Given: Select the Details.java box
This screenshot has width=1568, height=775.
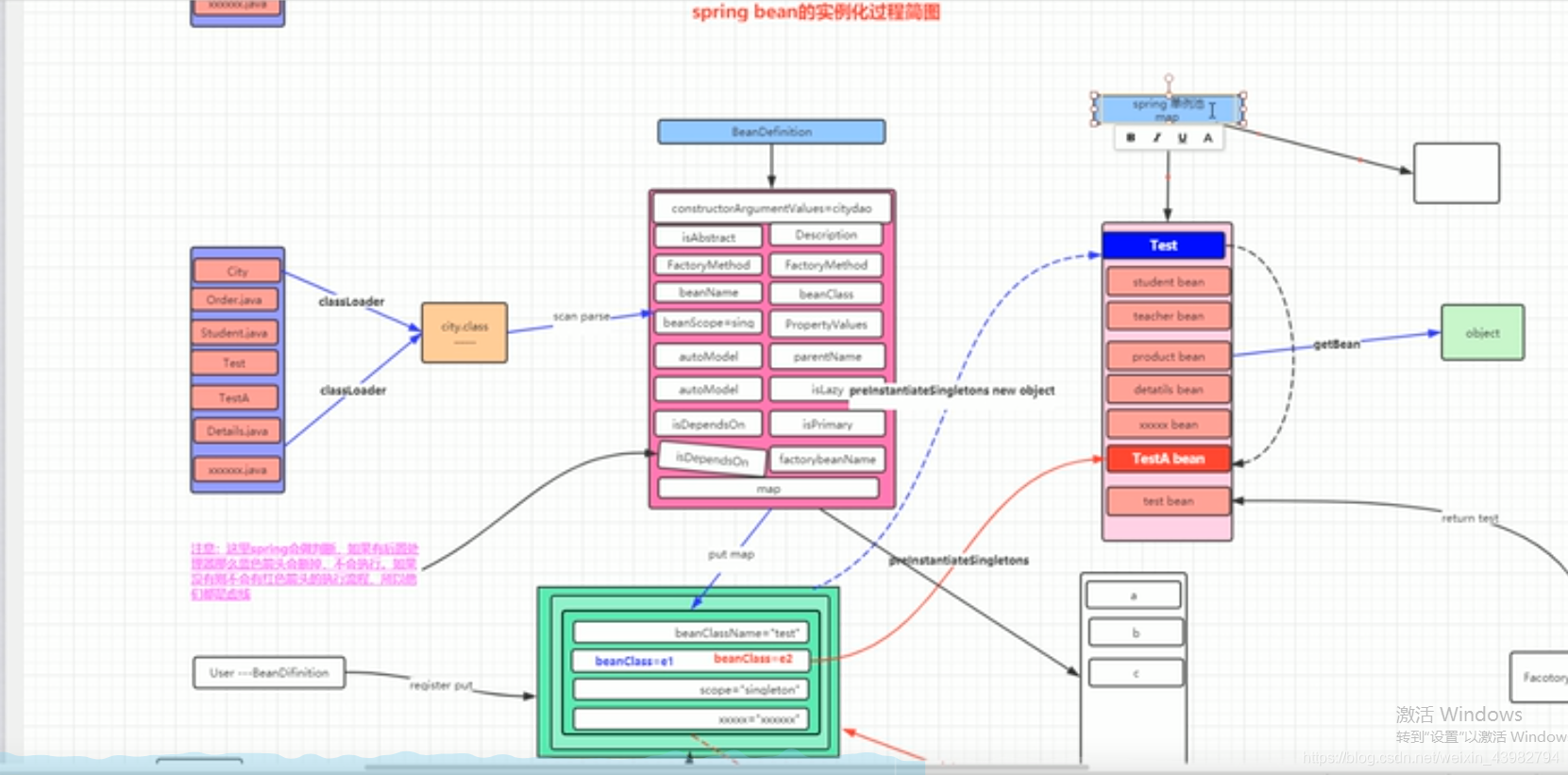Looking at the screenshot, I should coord(237,430).
